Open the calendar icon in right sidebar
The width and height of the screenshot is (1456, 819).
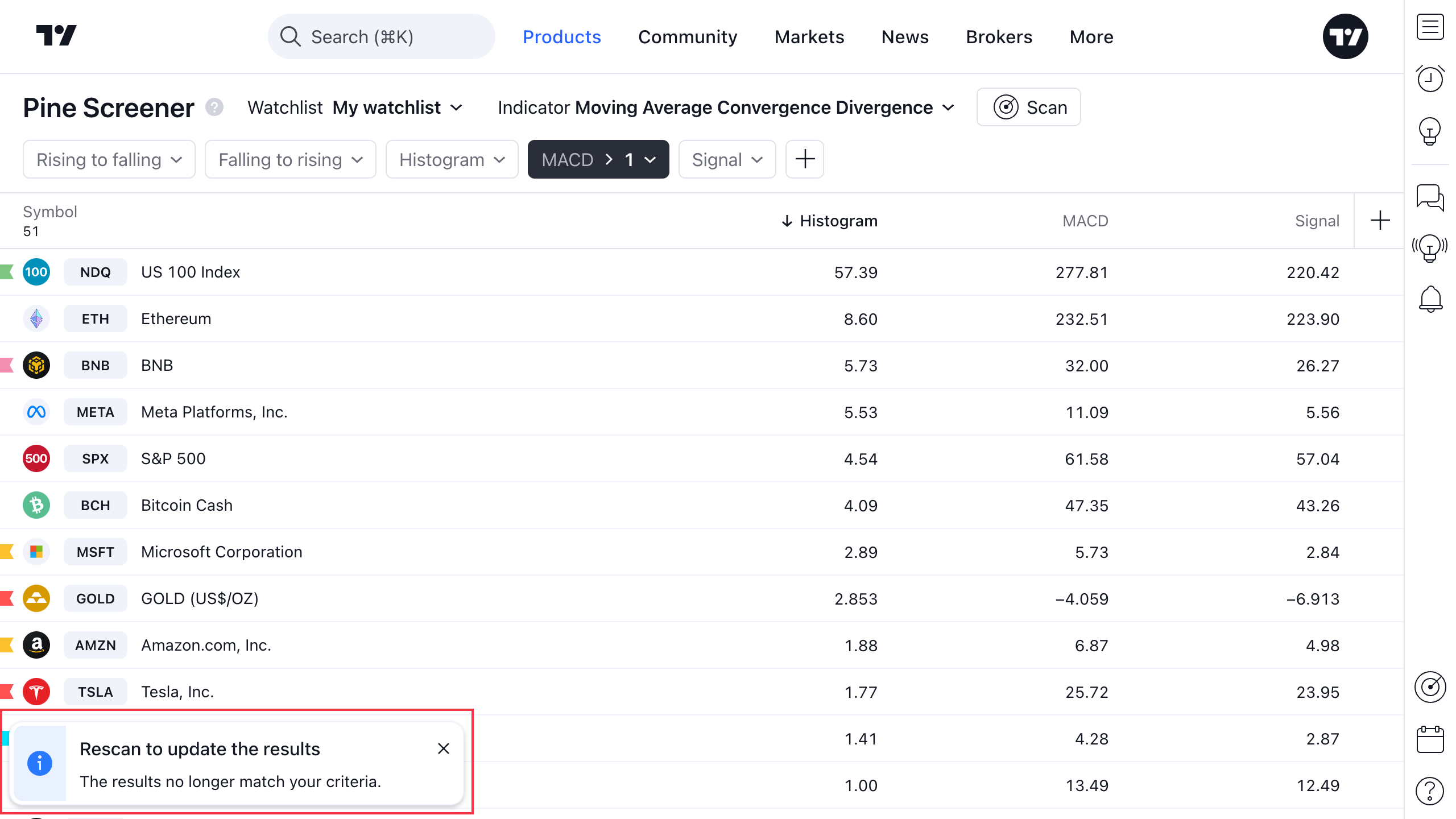[x=1430, y=739]
